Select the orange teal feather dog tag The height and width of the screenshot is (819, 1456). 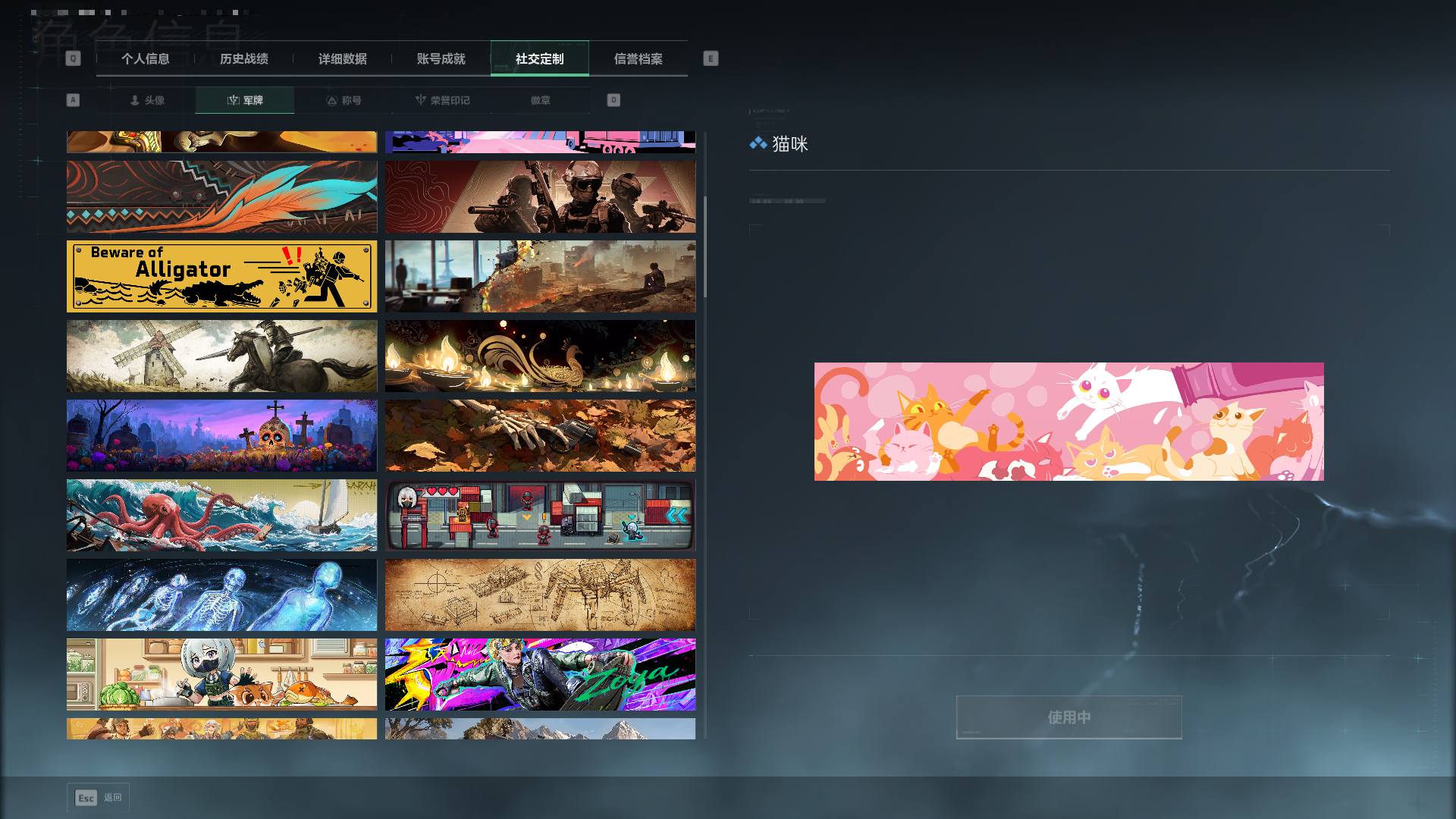[x=221, y=196]
